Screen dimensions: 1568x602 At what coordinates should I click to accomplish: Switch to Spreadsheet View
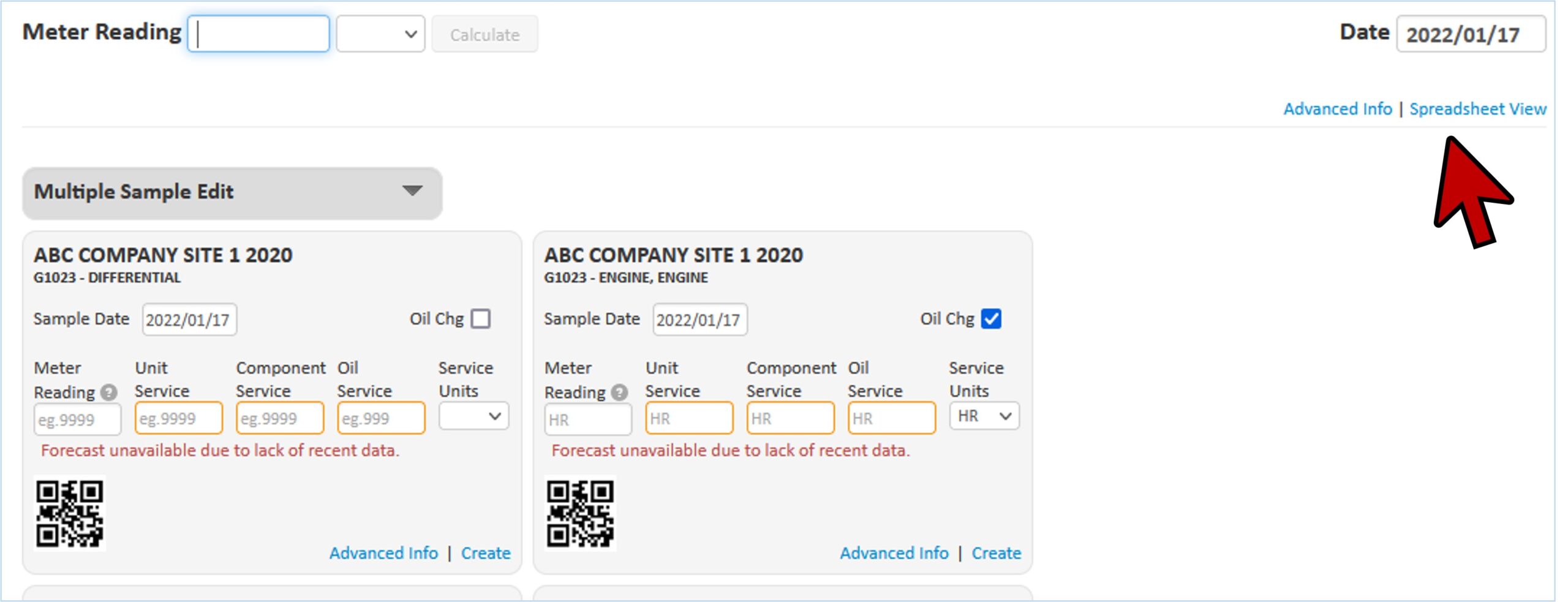[x=1477, y=109]
